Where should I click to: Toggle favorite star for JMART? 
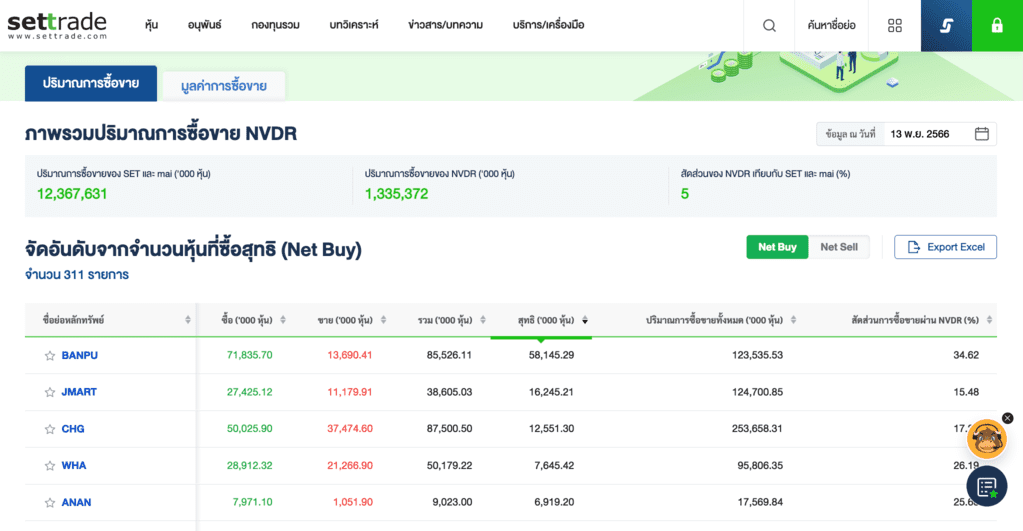[x=49, y=392]
